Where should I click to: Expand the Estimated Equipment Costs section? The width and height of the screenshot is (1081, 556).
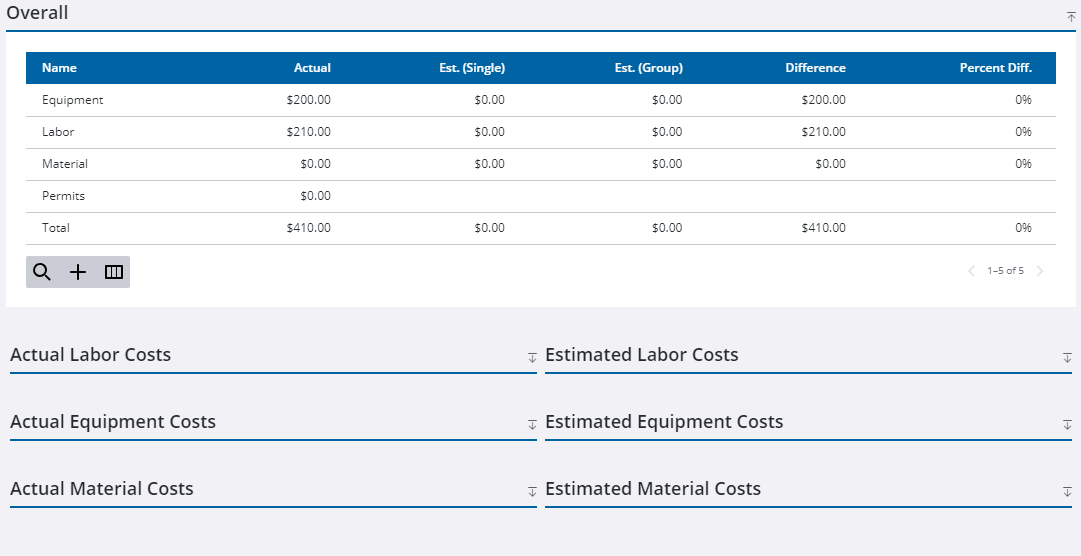click(1067, 425)
